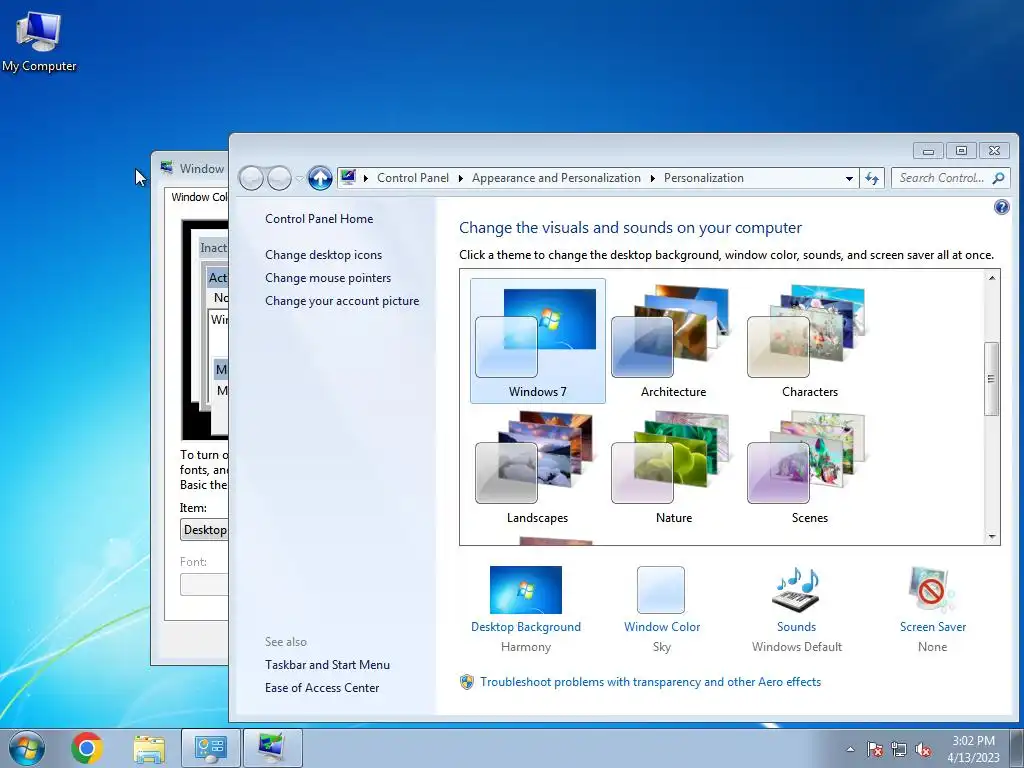Screen dimensions: 1024x768
Task: Click Appearance and Personalization breadcrumb
Action: [556, 178]
